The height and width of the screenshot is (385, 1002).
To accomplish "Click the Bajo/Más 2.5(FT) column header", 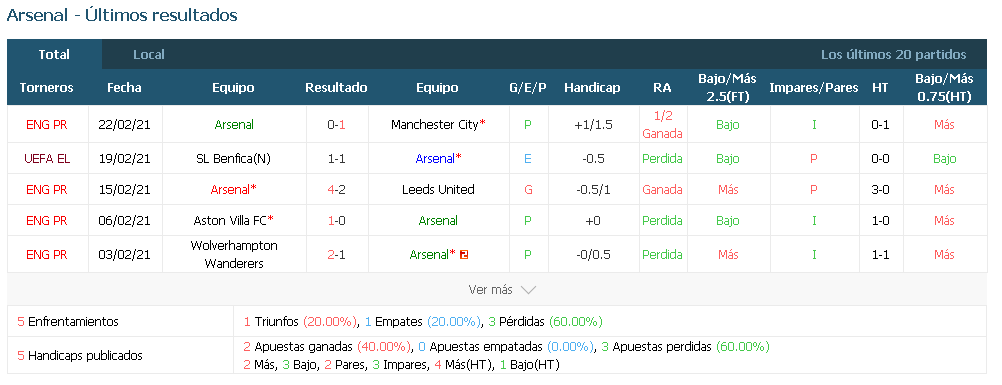I will tap(727, 88).
